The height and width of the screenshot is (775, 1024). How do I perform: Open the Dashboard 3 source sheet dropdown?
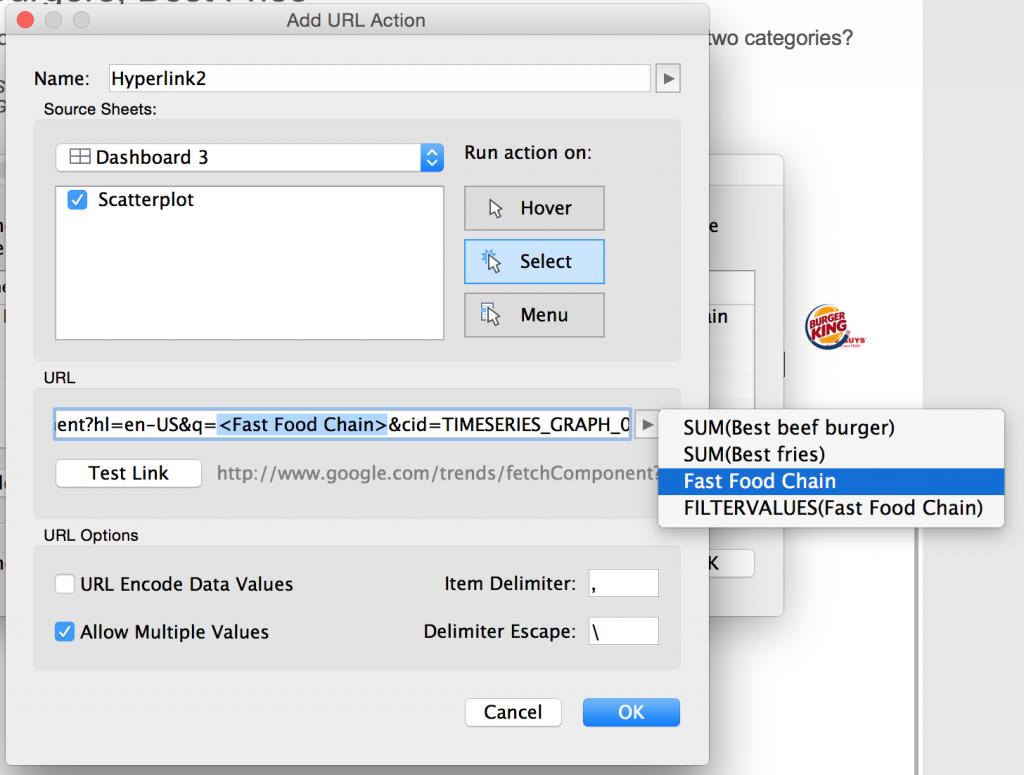[x=431, y=157]
